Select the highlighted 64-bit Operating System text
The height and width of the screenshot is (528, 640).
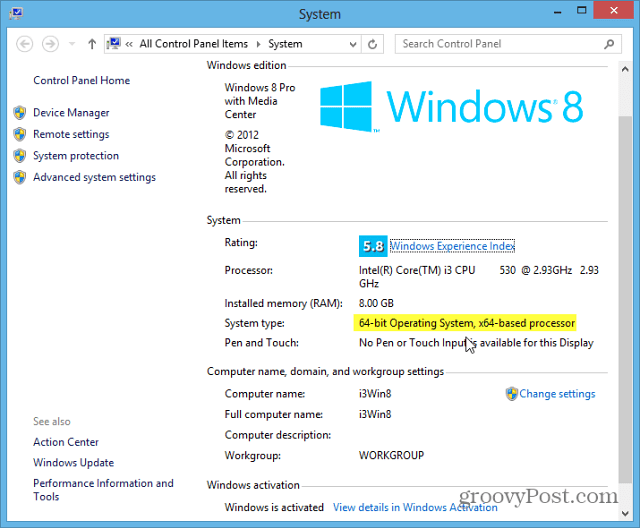click(x=467, y=323)
